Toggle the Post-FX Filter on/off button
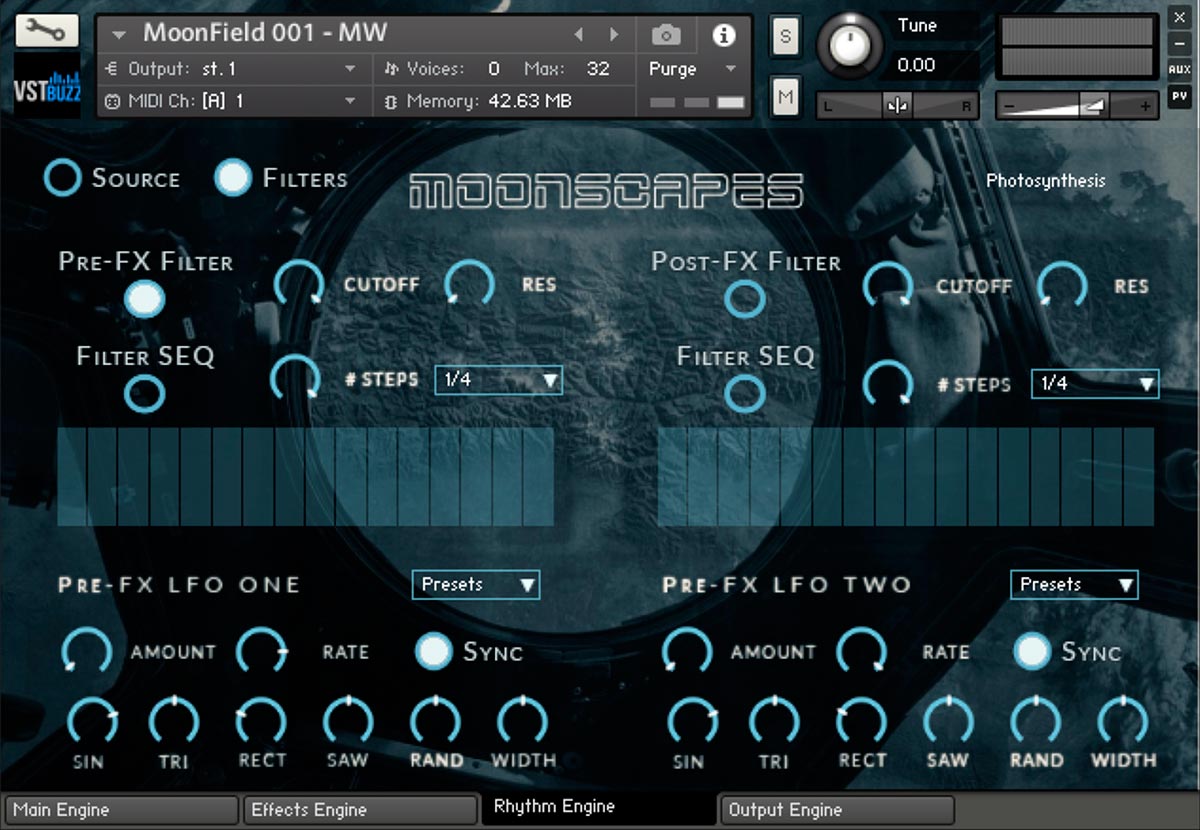This screenshot has width=1200, height=830. (x=744, y=298)
